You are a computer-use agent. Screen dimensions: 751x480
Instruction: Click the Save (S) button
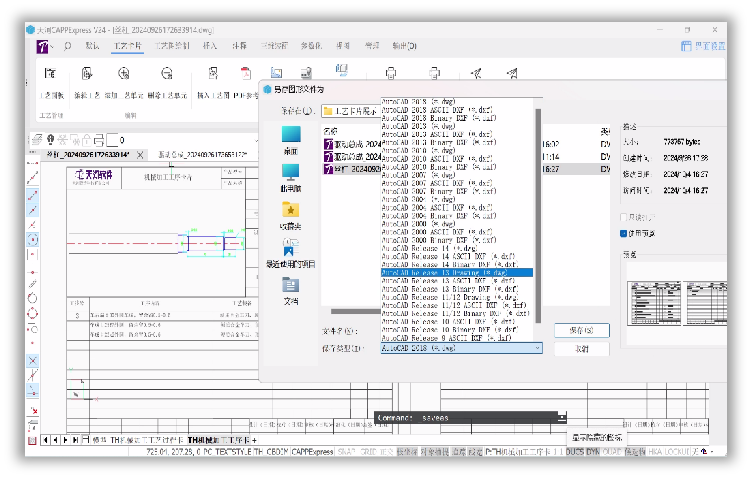581,331
